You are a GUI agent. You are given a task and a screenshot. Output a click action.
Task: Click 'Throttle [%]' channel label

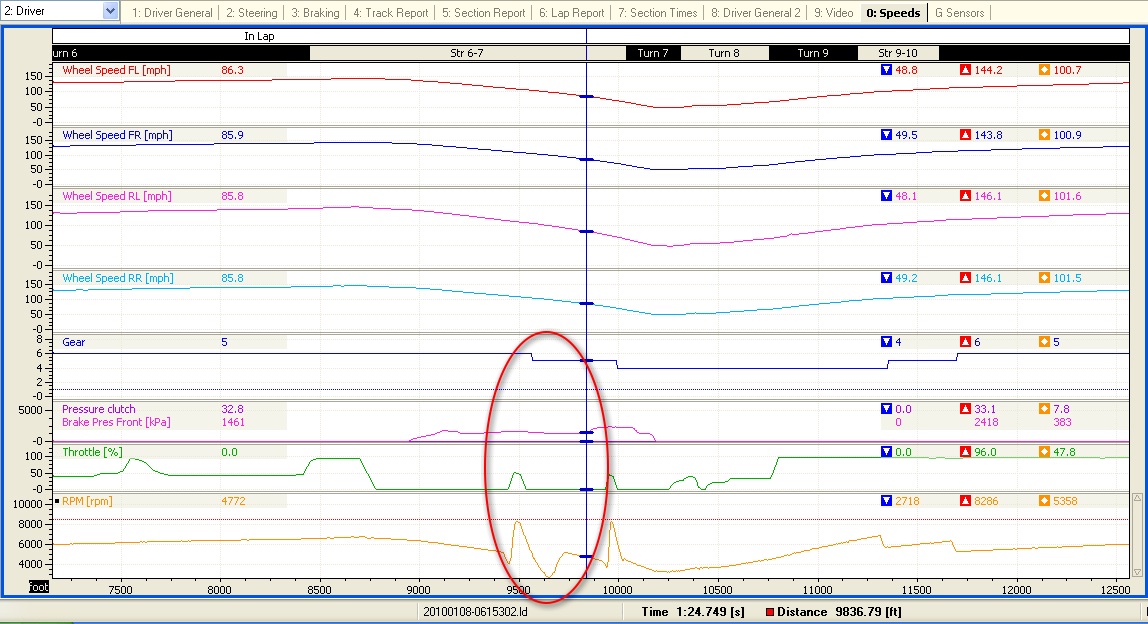point(92,452)
